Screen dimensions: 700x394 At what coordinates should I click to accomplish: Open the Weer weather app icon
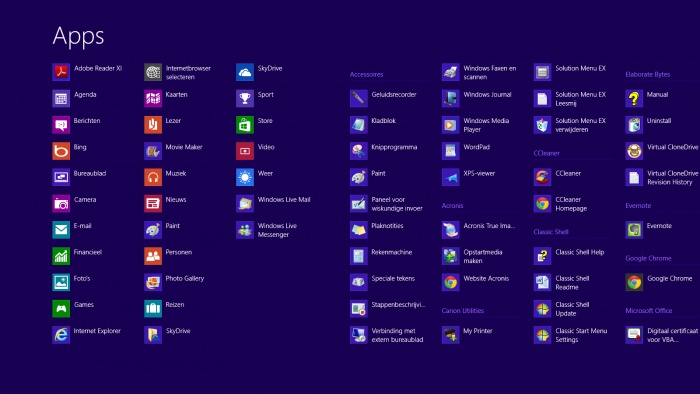[x=245, y=177]
